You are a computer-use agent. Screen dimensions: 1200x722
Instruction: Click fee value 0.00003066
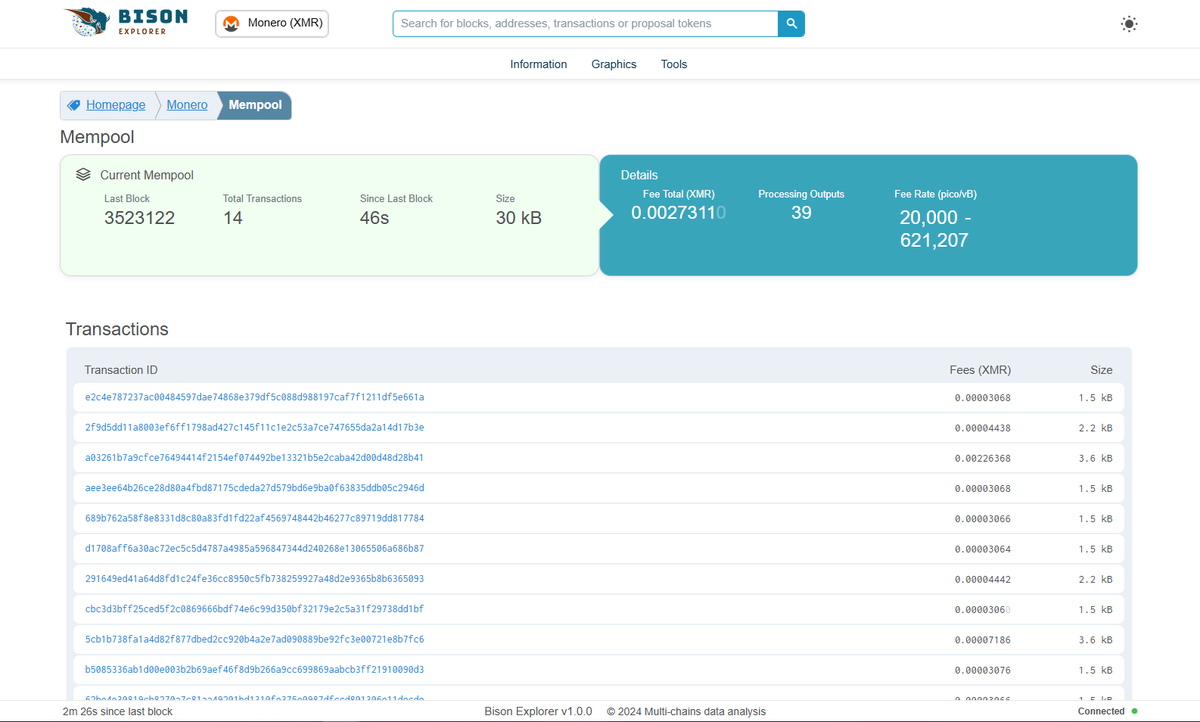(x=983, y=519)
